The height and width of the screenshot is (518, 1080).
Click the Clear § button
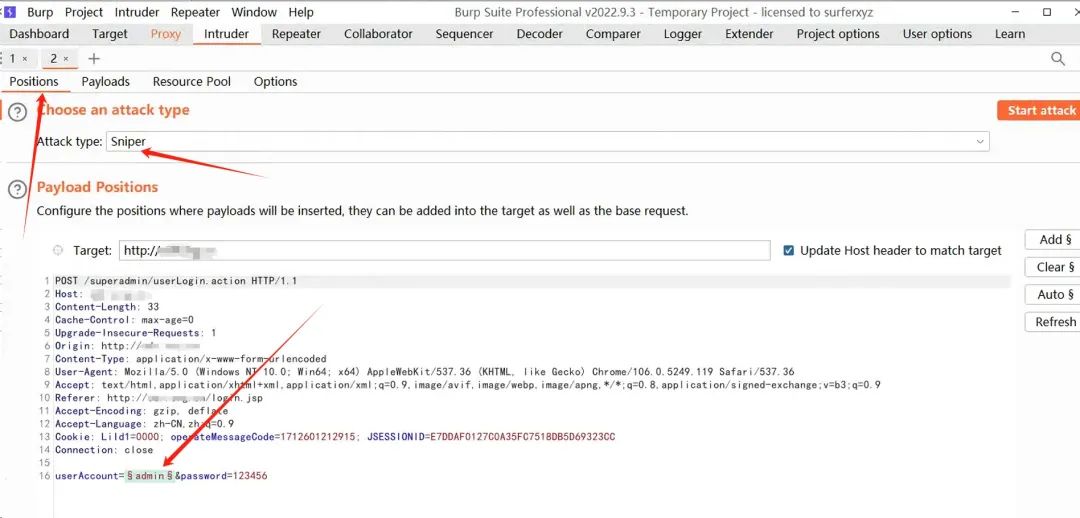coord(1052,267)
